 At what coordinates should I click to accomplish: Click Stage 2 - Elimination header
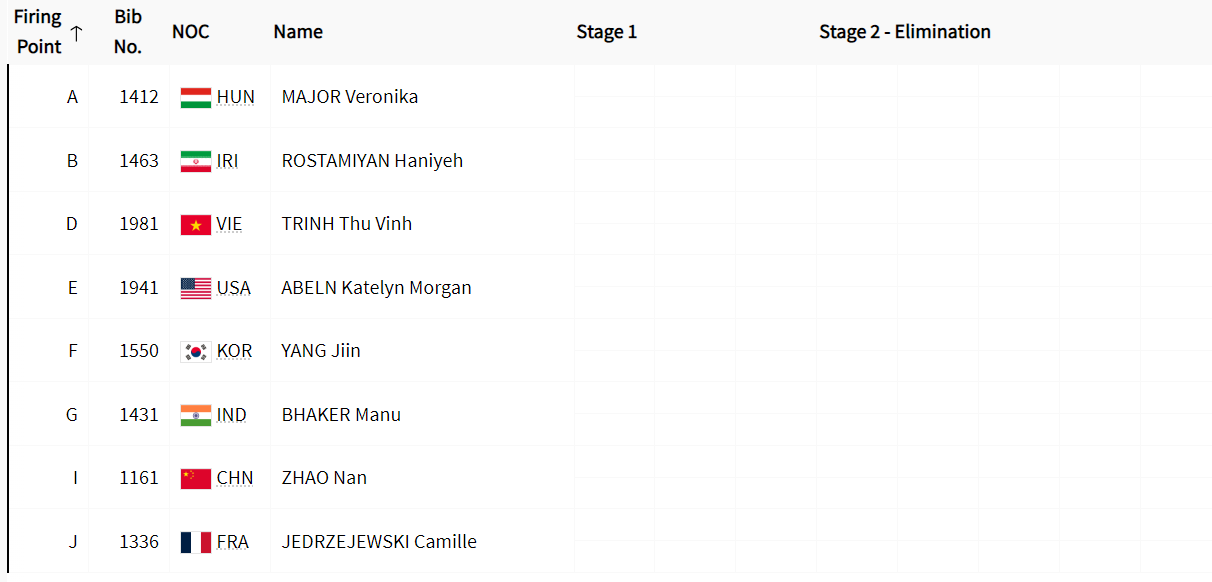click(x=905, y=32)
